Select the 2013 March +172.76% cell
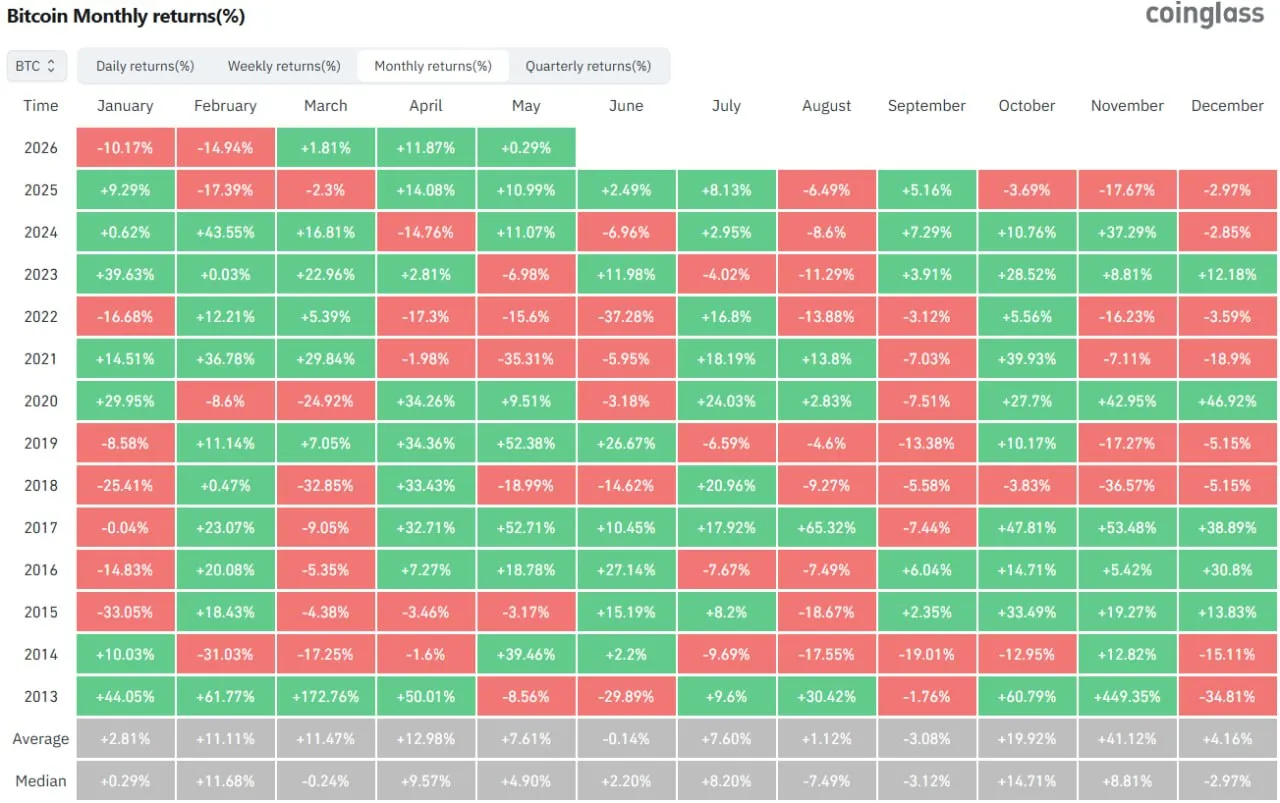1280x803 pixels. [326, 697]
